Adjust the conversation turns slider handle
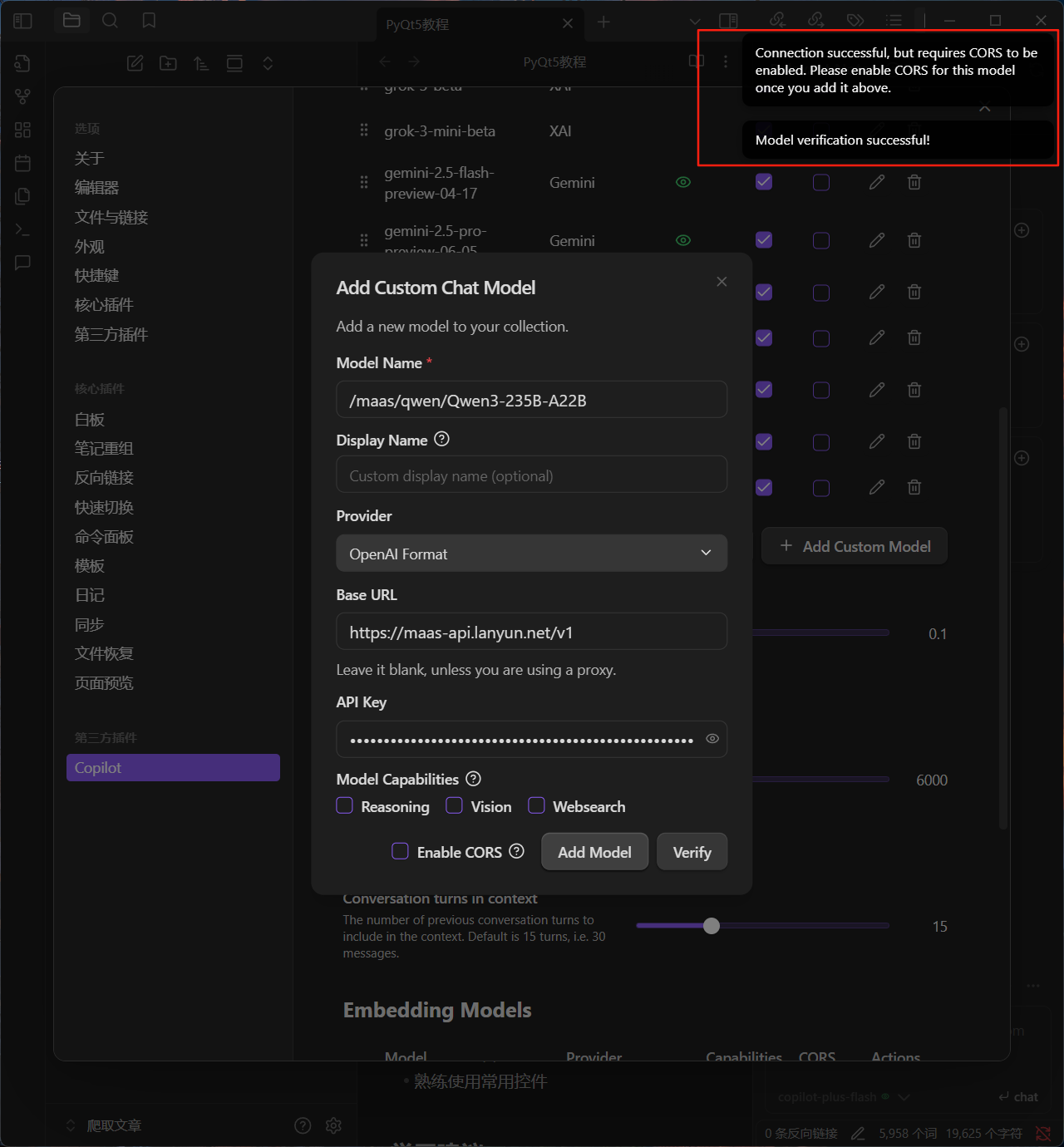 coord(712,926)
